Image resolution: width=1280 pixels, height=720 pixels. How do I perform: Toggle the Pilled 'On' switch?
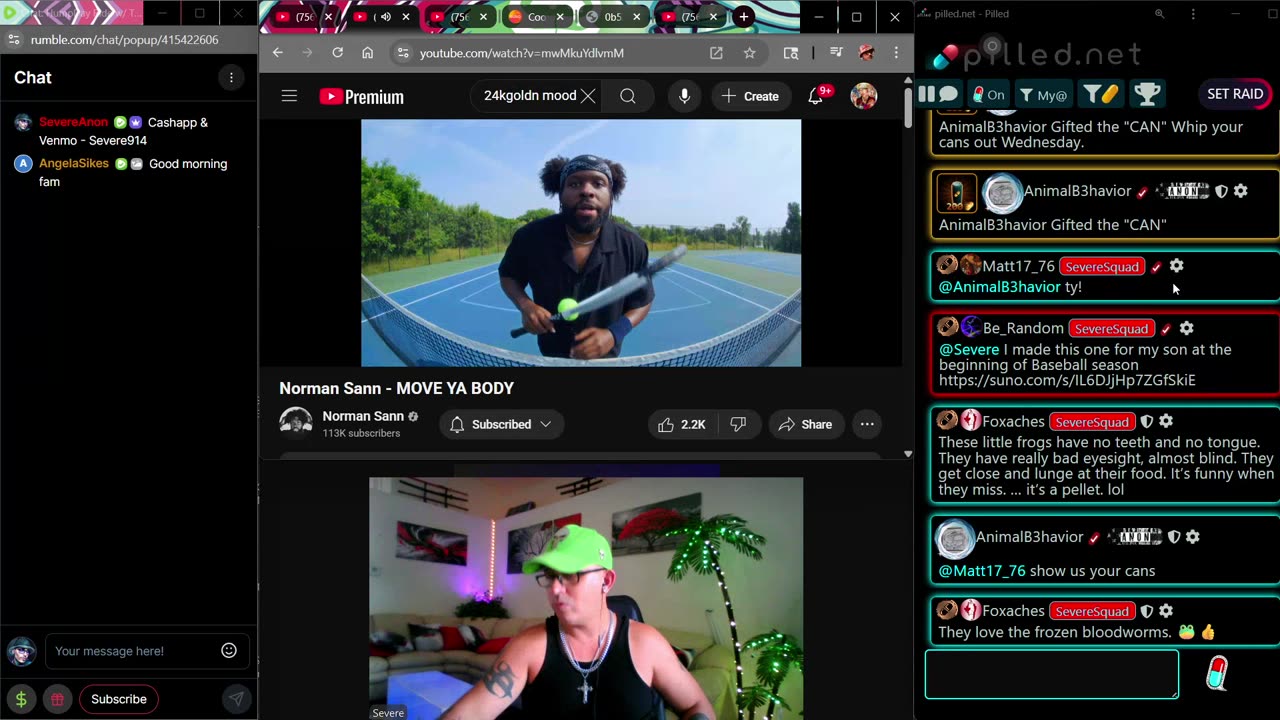pyautogui.click(x=989, y=94)
